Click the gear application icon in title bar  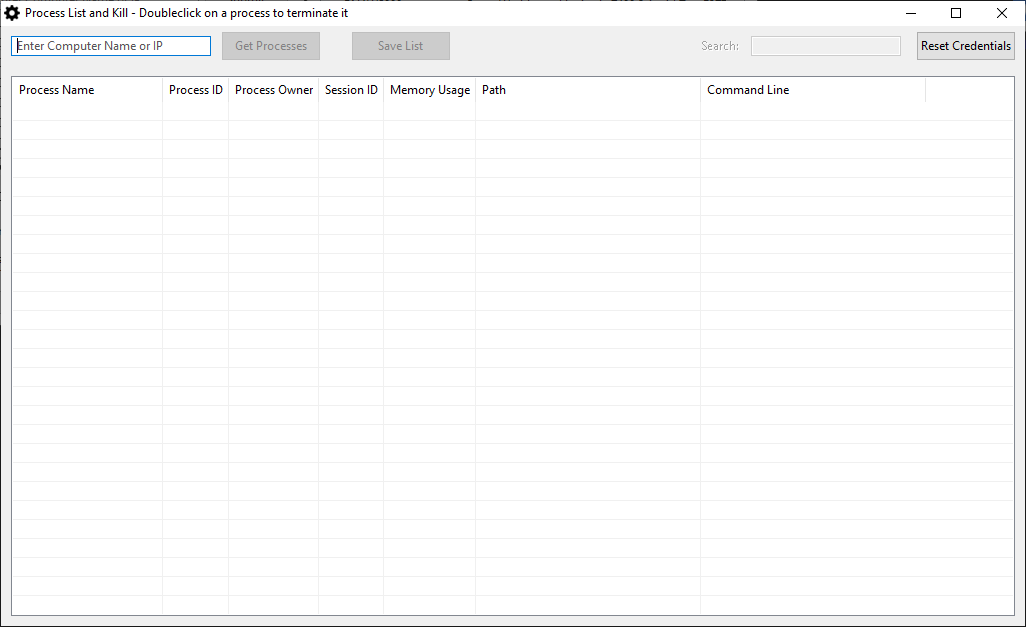tap(12, 13)
